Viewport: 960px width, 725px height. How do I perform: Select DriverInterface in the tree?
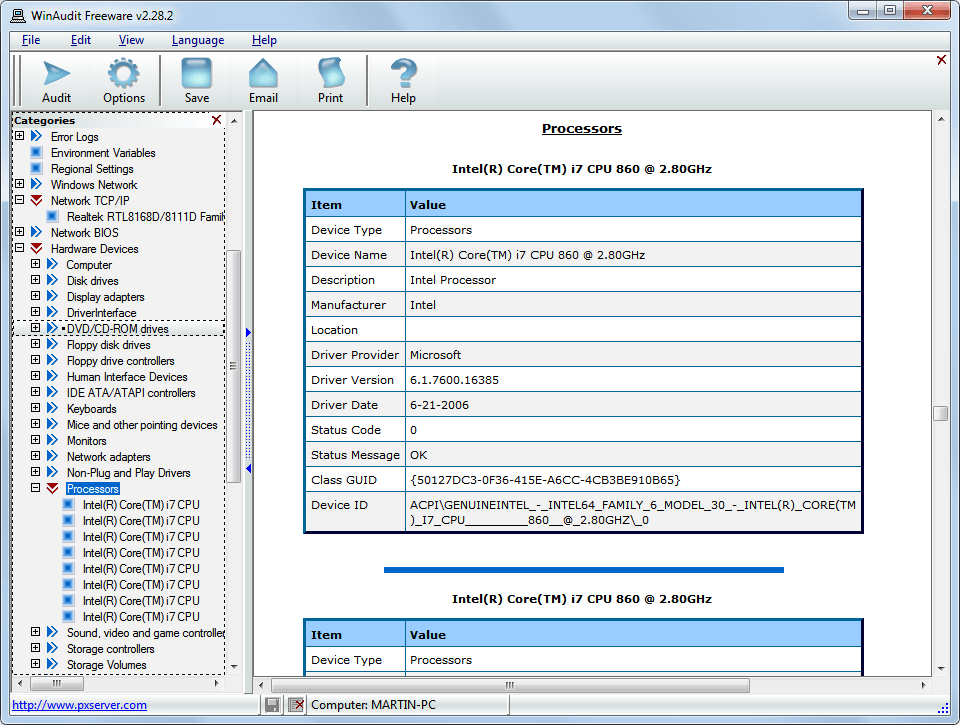click(102, 313)
